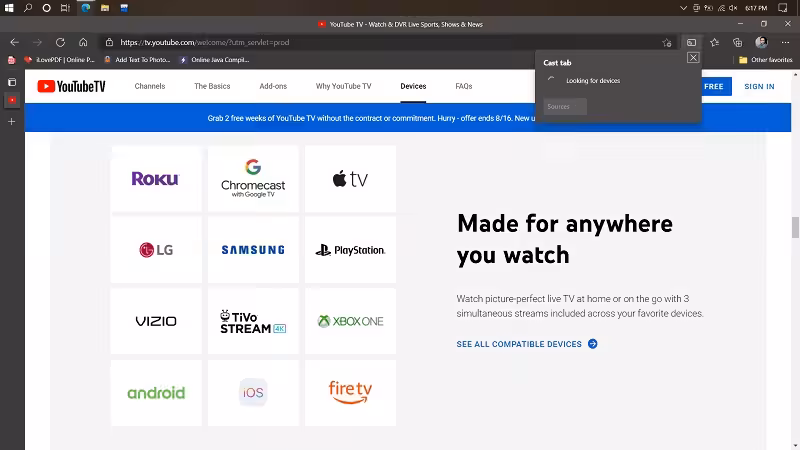Click the Made for anywhere you watch heading
The image size is (800, 450).
pos(564,239)
